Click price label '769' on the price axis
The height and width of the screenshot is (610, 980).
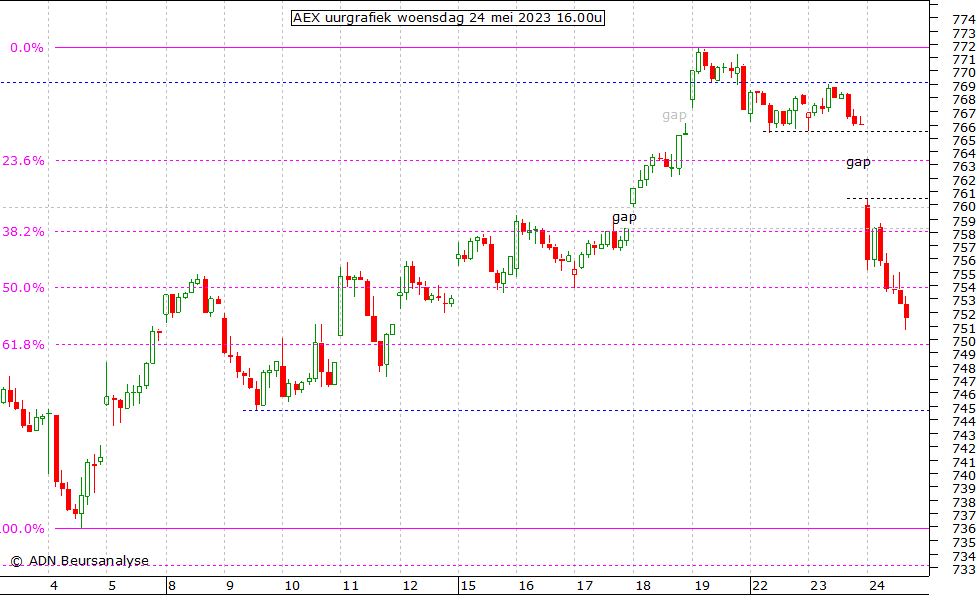[x=964, y=87]
